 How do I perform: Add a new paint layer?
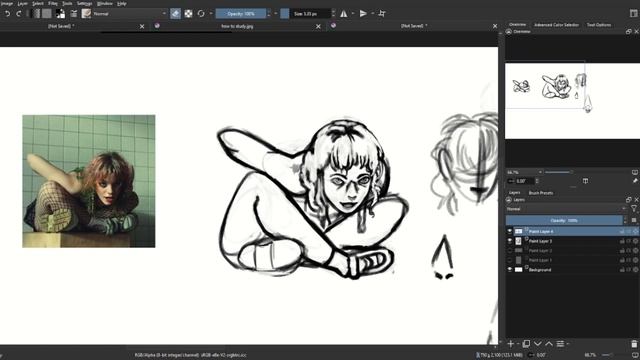click(511, 344)
